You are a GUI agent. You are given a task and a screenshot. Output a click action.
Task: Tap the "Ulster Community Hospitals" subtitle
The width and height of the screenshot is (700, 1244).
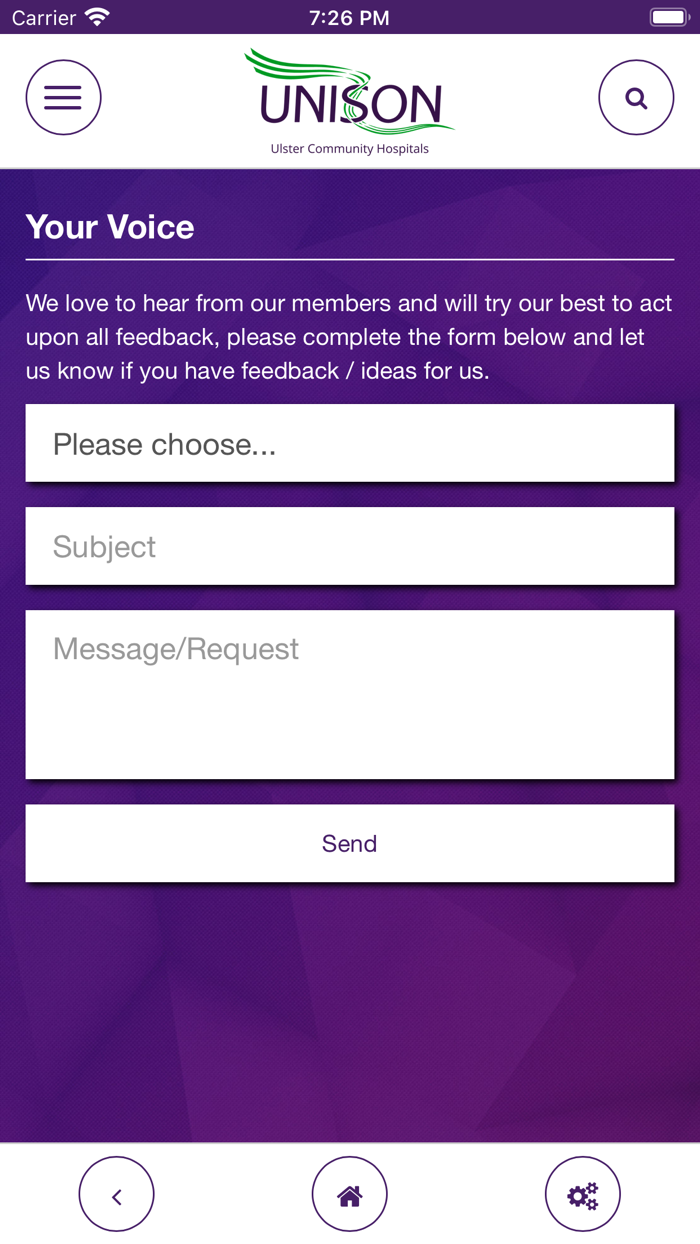[x=350, y=149]
